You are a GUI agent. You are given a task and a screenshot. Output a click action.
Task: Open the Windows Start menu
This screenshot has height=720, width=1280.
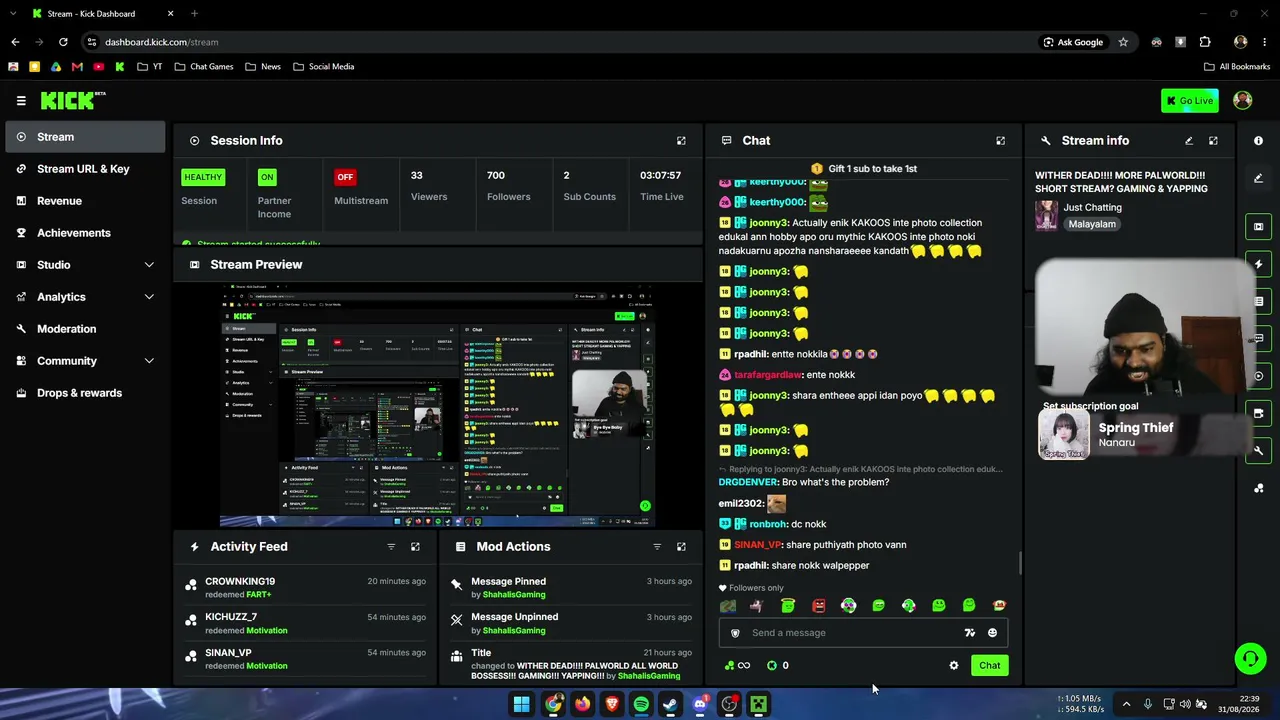(522, 704)
